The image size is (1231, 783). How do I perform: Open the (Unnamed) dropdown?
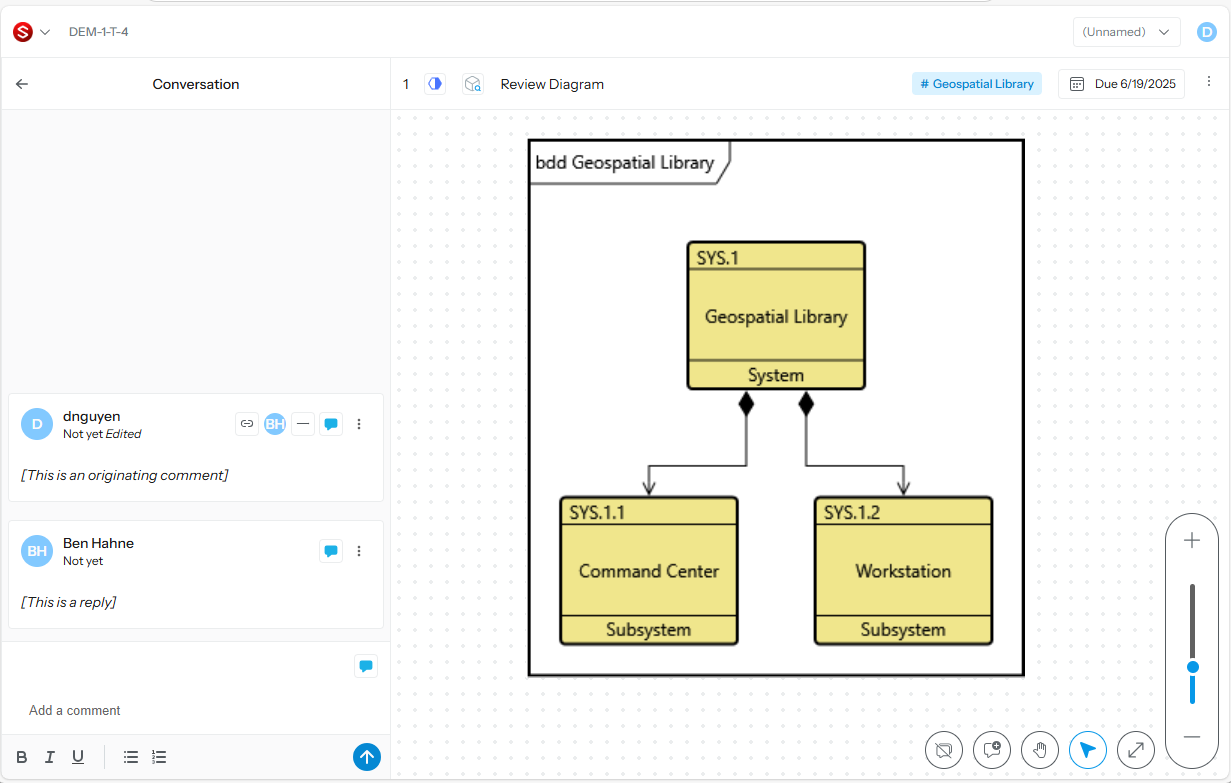point(1126,32)
